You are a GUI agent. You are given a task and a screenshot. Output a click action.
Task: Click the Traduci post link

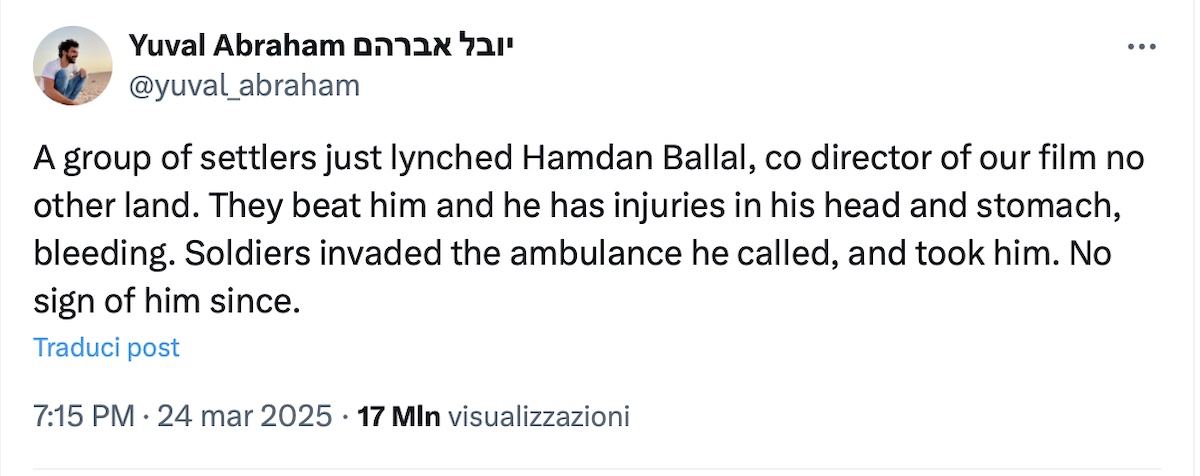[x=106, y=348]
